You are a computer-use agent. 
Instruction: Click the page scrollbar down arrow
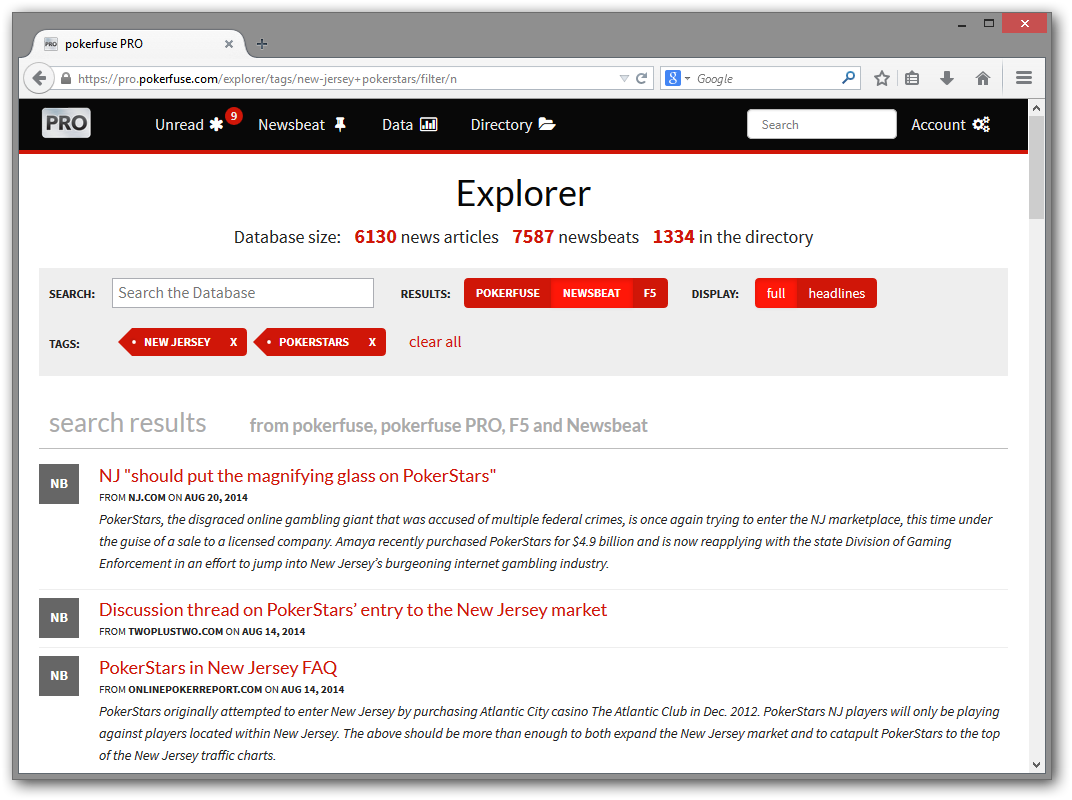pyautogui.click(x=1036, y=765)
